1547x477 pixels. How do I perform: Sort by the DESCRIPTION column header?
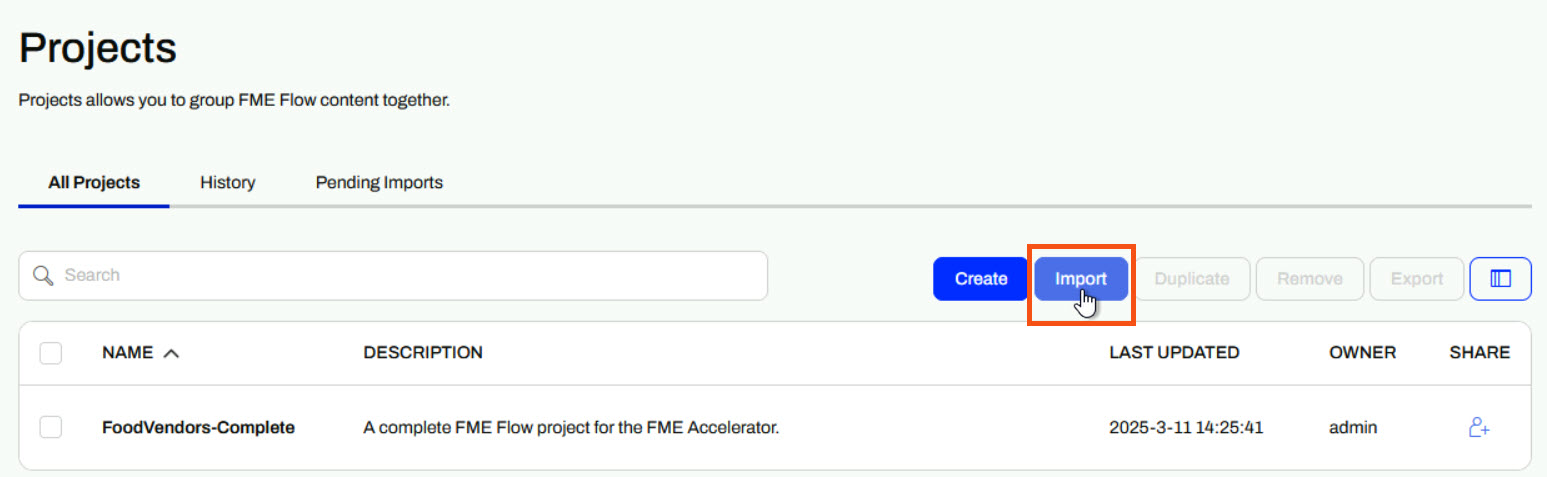coord(423,353)
